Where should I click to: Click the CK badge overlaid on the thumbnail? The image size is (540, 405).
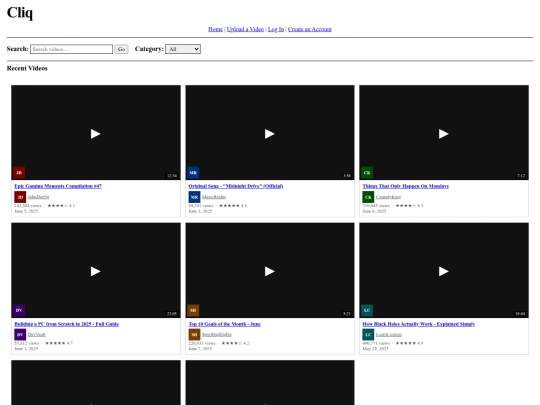pyautogui.click(x=367, y=173)
